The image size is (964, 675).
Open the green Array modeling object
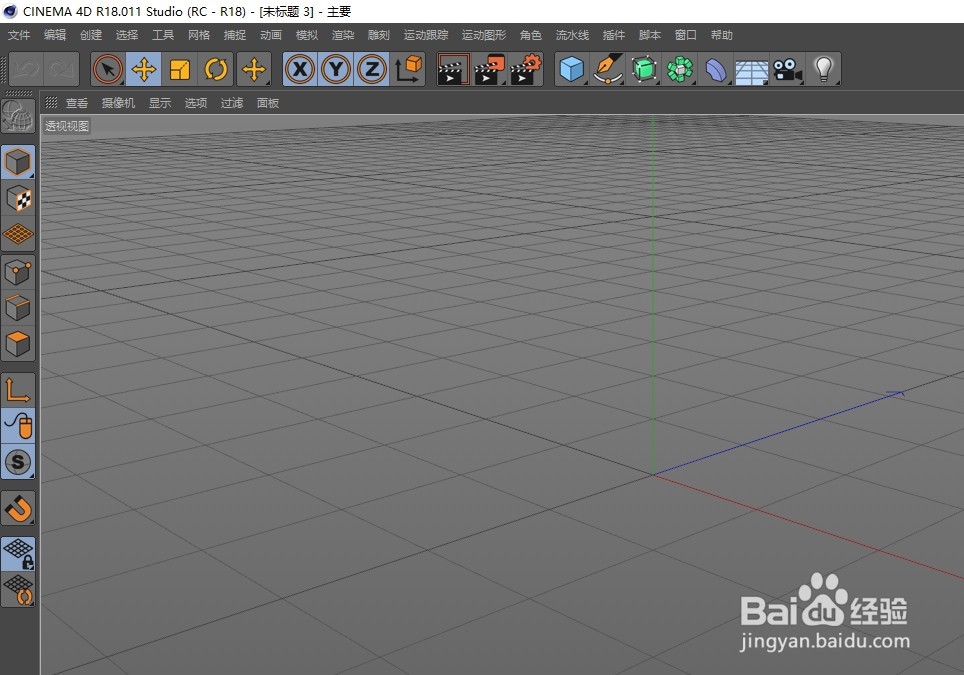[x=680, y=69]
